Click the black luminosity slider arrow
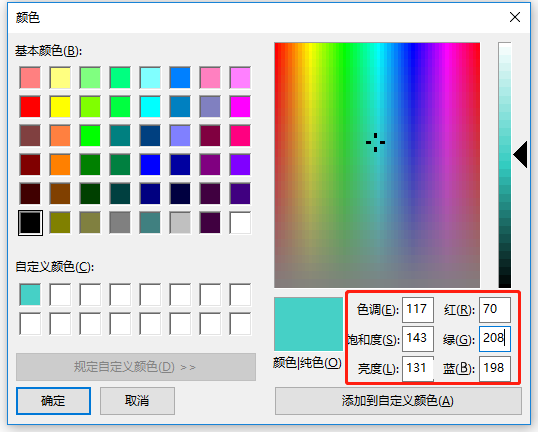 521,154
